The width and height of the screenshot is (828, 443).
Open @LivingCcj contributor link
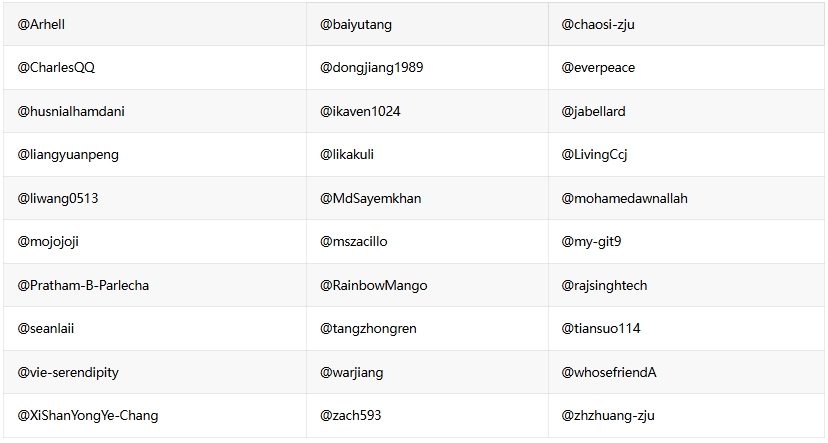(x=594, y=155)
